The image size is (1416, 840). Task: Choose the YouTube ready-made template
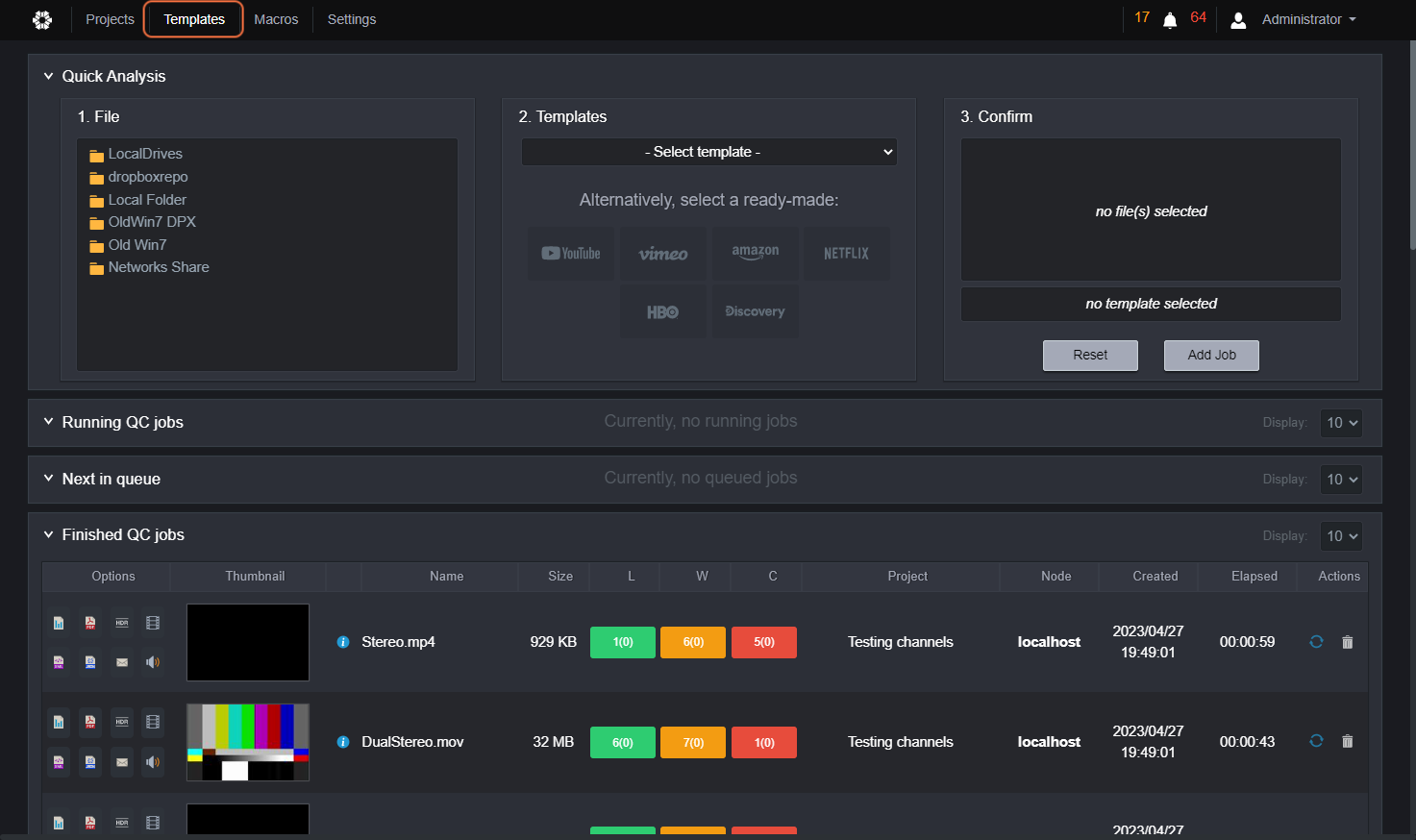(x=571, y=254)
